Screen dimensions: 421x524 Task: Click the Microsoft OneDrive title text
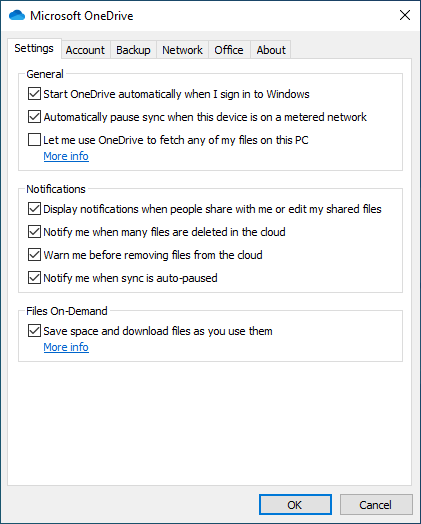tap(82, 16)
